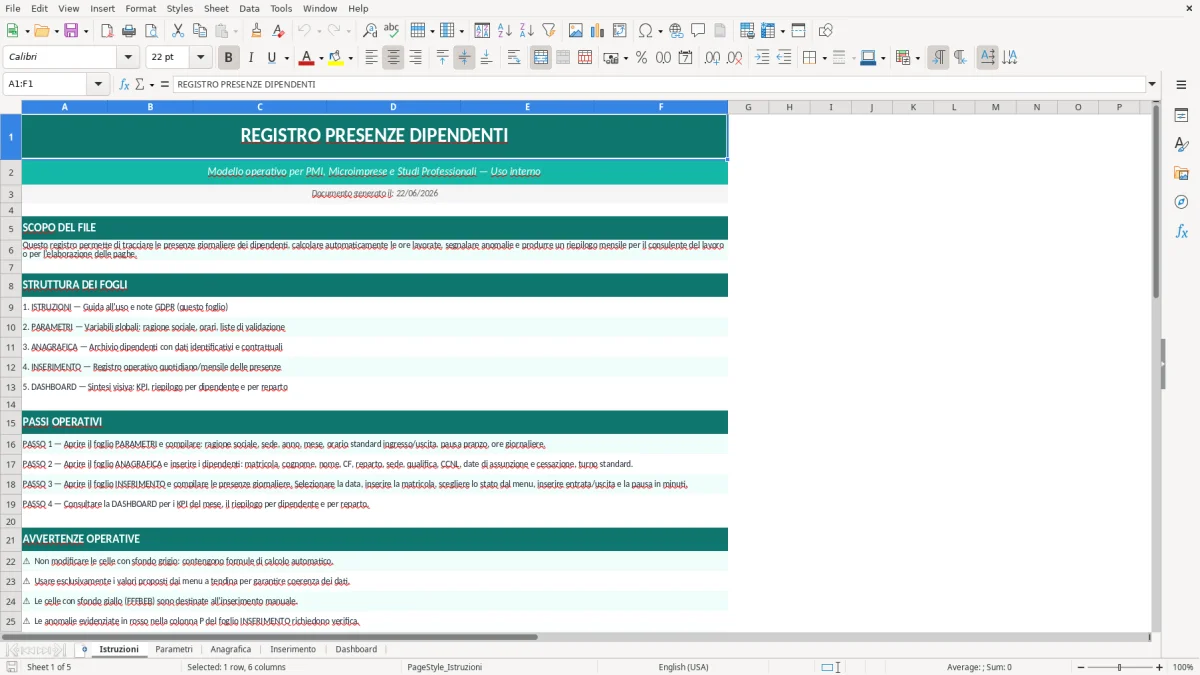Export directly as PDF
The height and width of the screenshot is (675, 1200).
tap(108, 31)
